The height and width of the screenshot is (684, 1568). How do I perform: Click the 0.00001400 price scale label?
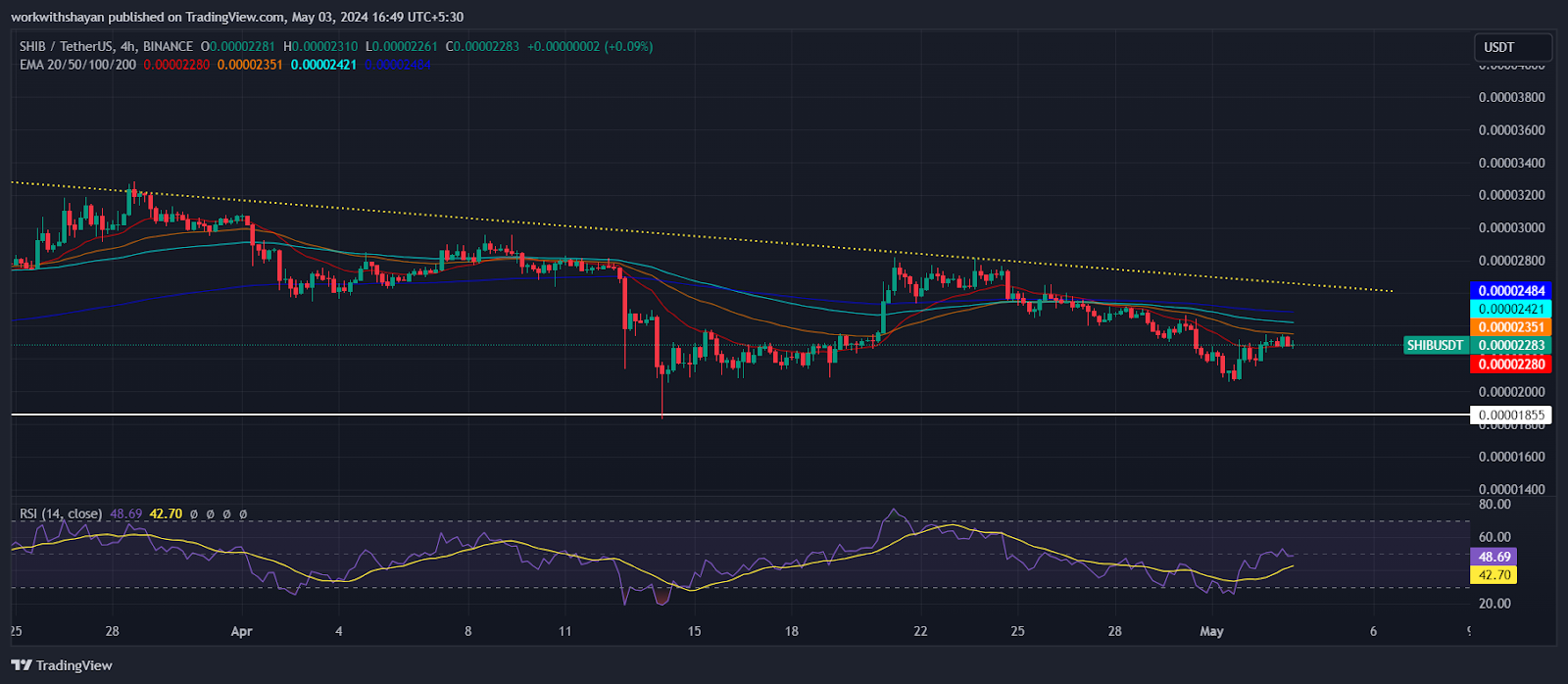tap(1511, 489)
